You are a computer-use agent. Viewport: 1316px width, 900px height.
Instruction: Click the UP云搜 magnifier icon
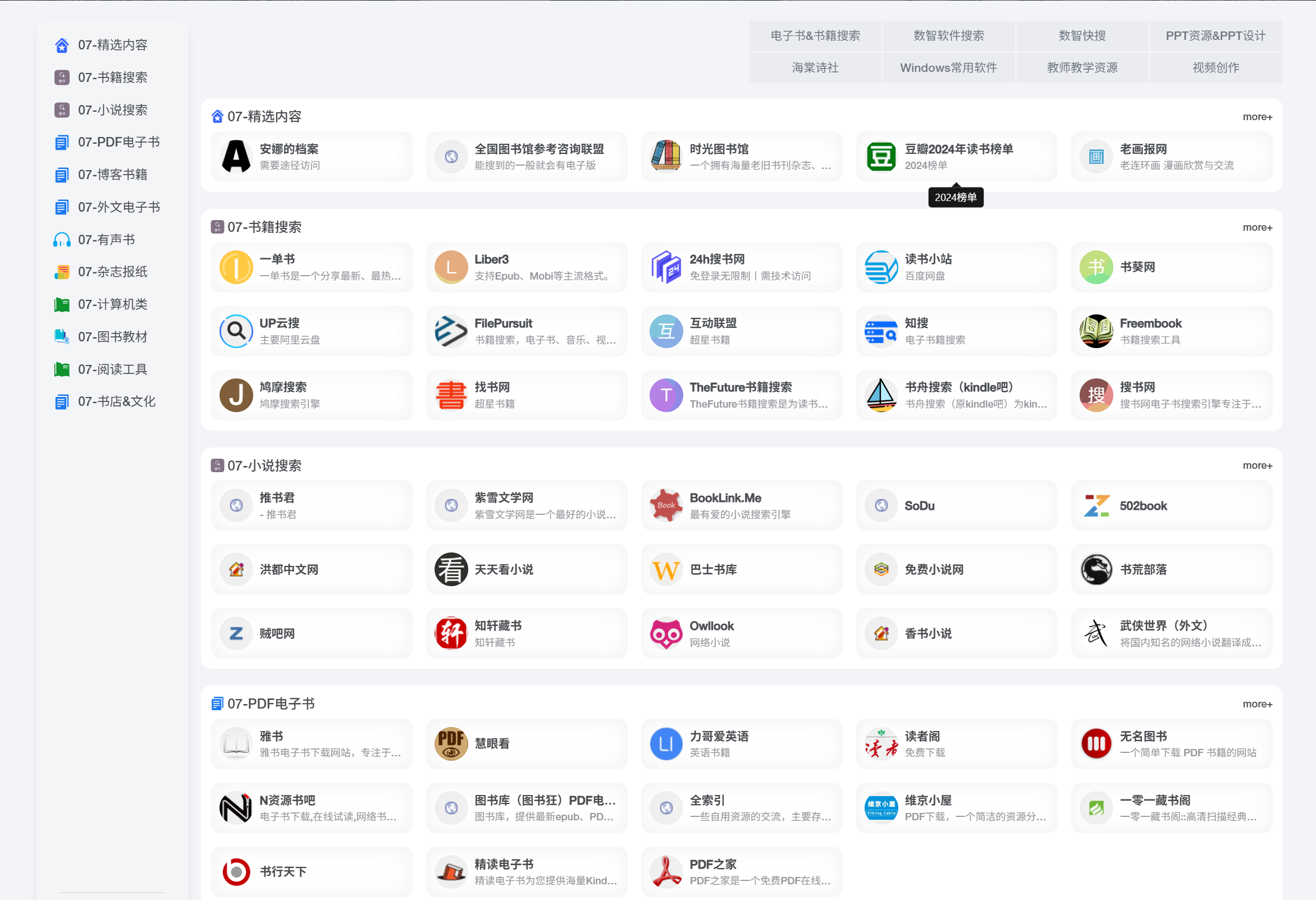236,331
